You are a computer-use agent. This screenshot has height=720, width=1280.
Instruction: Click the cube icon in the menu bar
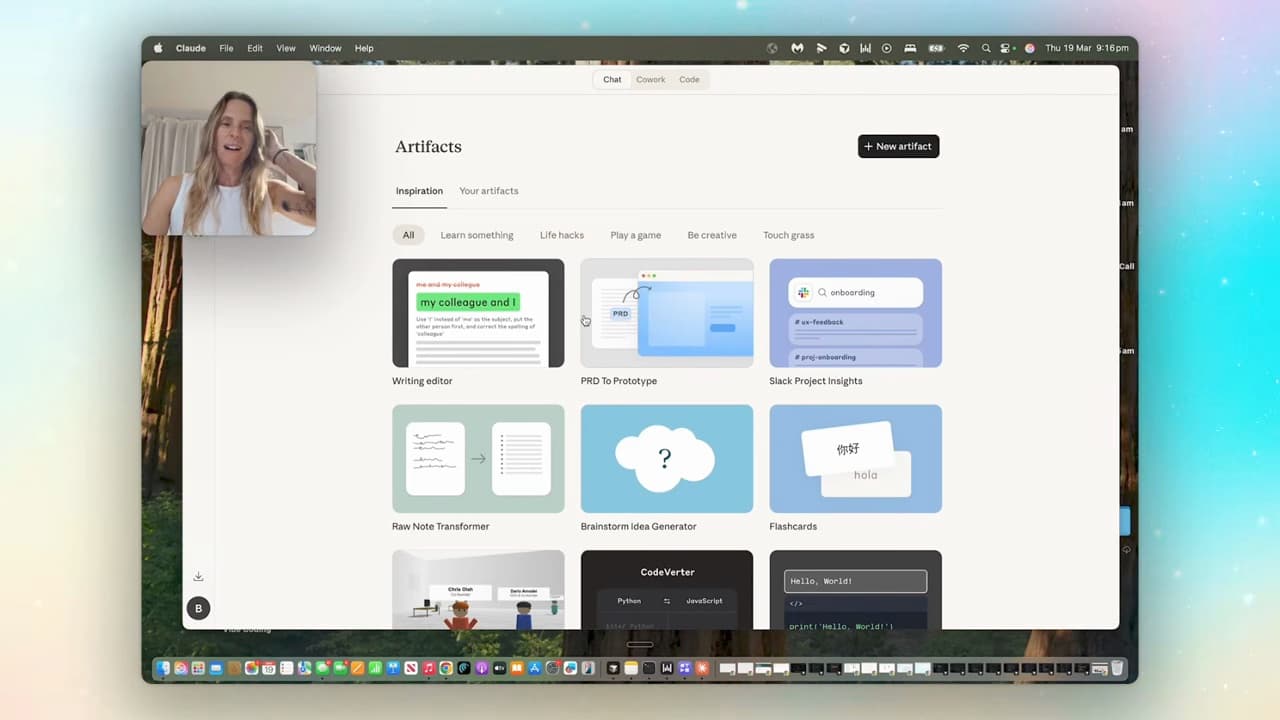[844, 48]
